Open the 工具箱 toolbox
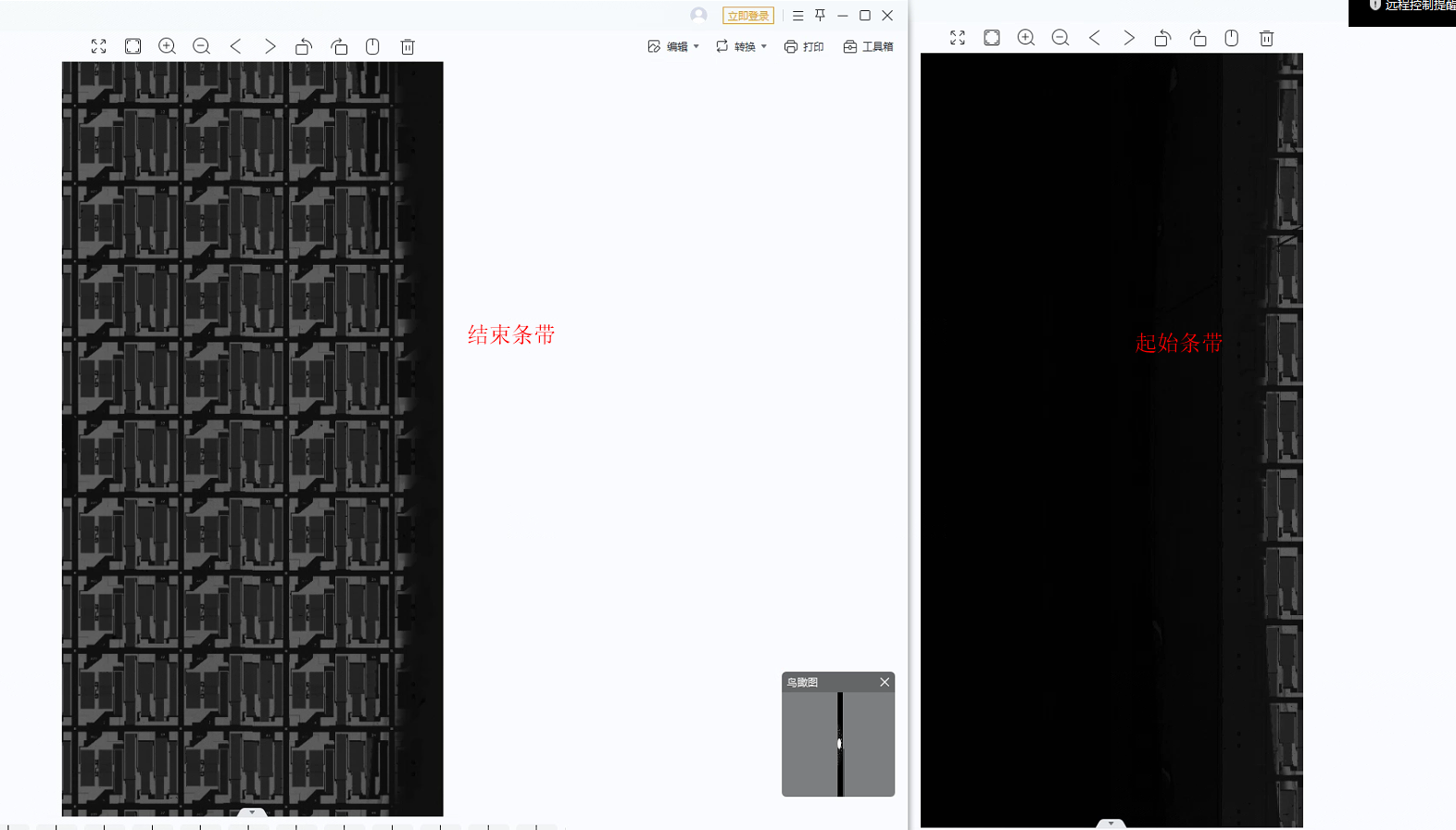Viewport: 1456px width, 830px height. [868, 46]
